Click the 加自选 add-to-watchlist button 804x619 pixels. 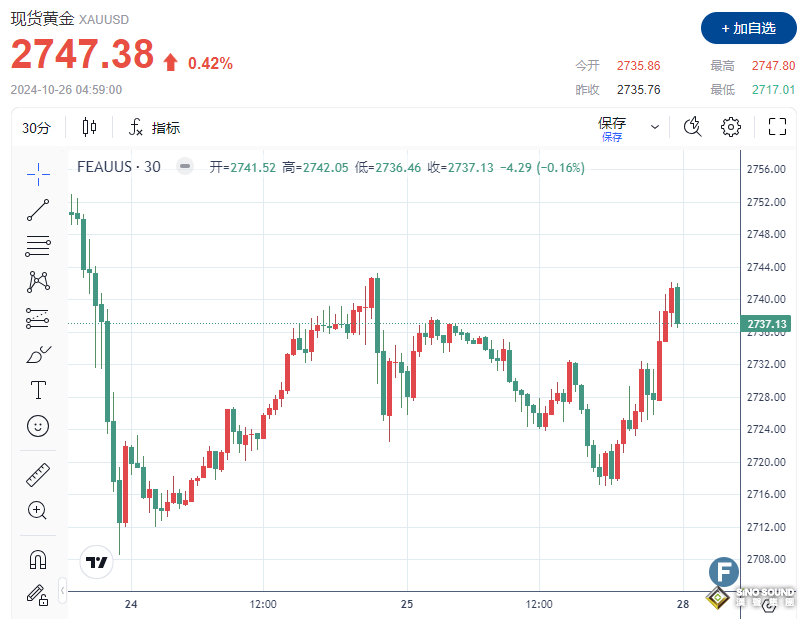(748, 28)
